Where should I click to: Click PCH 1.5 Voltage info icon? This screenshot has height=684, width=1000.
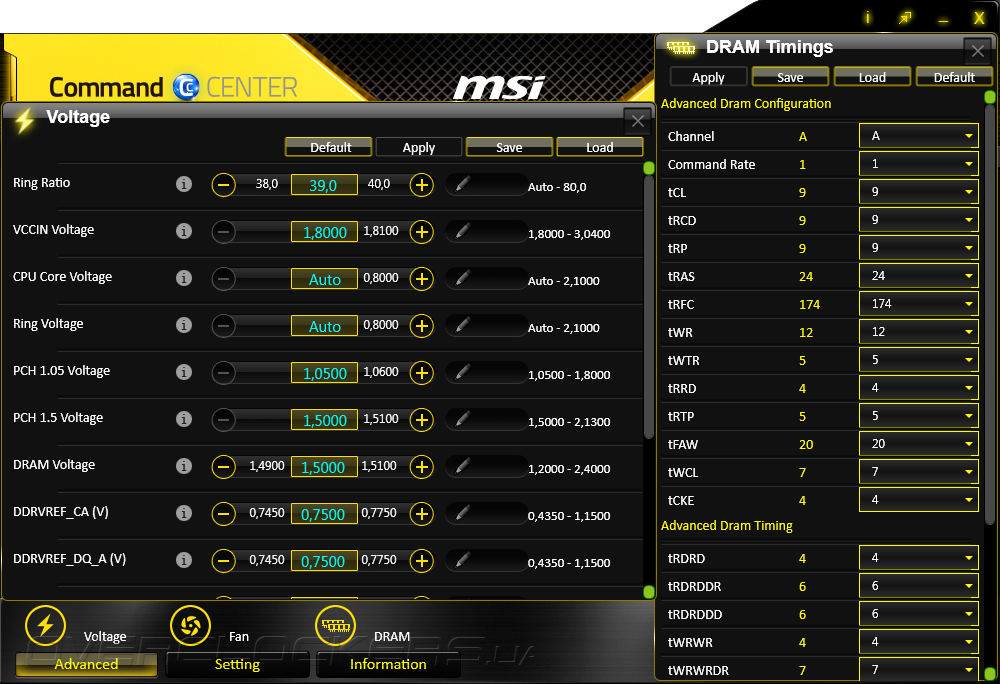[184, 419]
